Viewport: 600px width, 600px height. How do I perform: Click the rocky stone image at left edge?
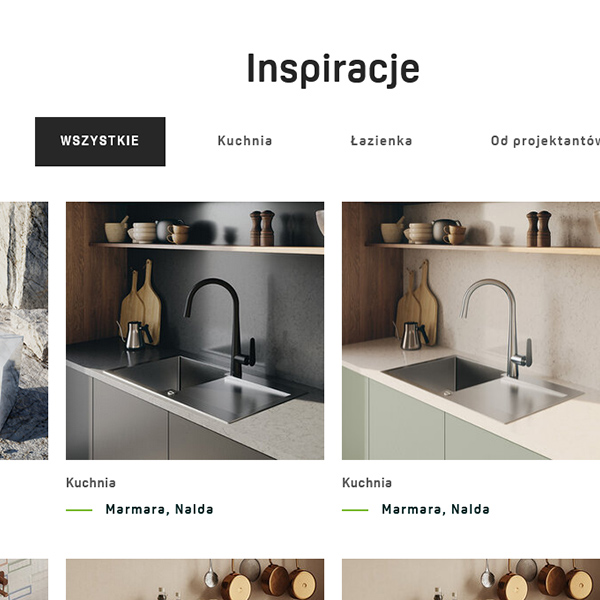24,331
